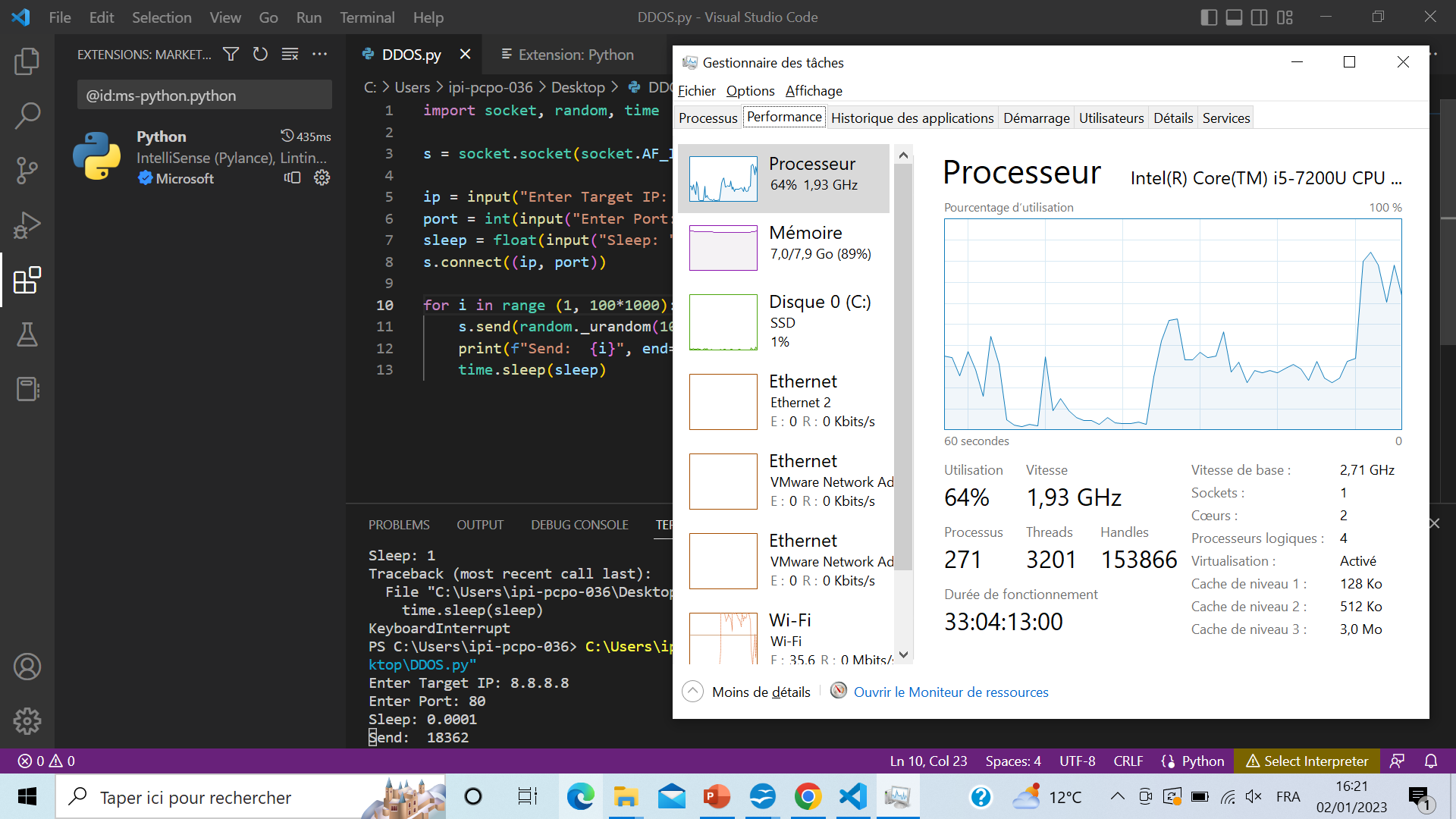Refresh the extensions list
The width and height of the screenshot is (1456, 819).
tap(260, 54)
